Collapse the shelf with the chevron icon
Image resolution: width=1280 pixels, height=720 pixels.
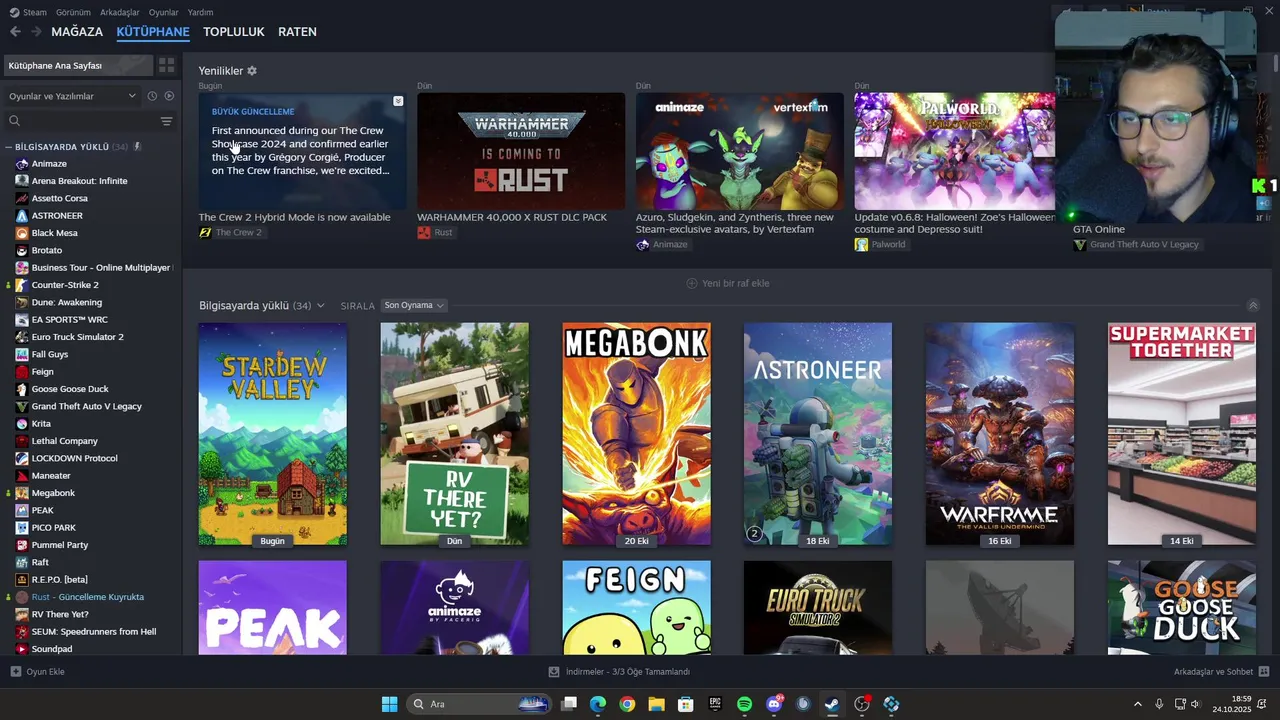click(x=1252, y=306)
